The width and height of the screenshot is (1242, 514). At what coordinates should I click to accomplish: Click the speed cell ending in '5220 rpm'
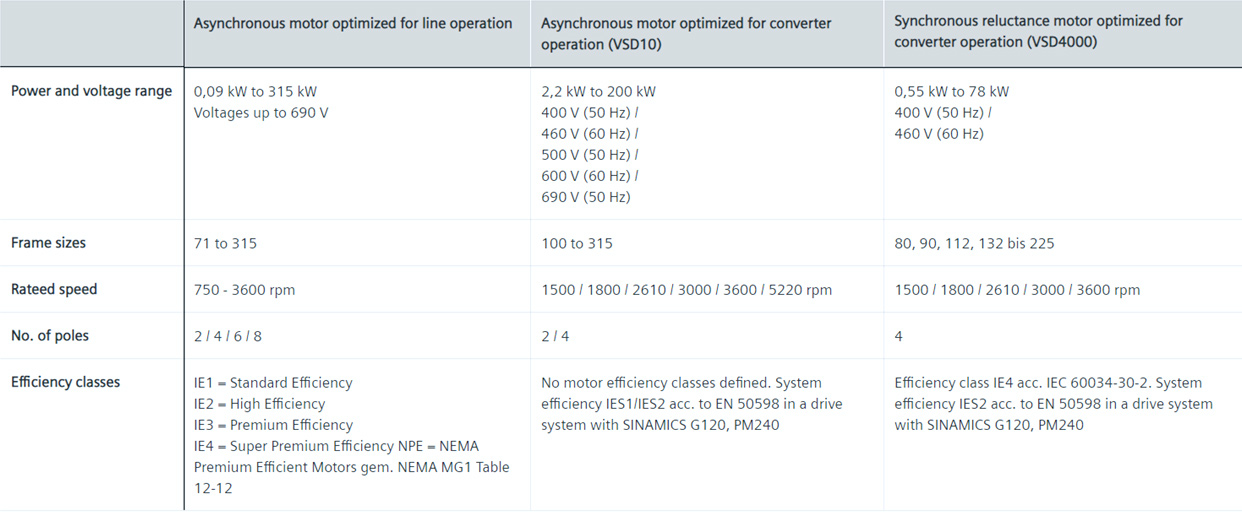686,290
